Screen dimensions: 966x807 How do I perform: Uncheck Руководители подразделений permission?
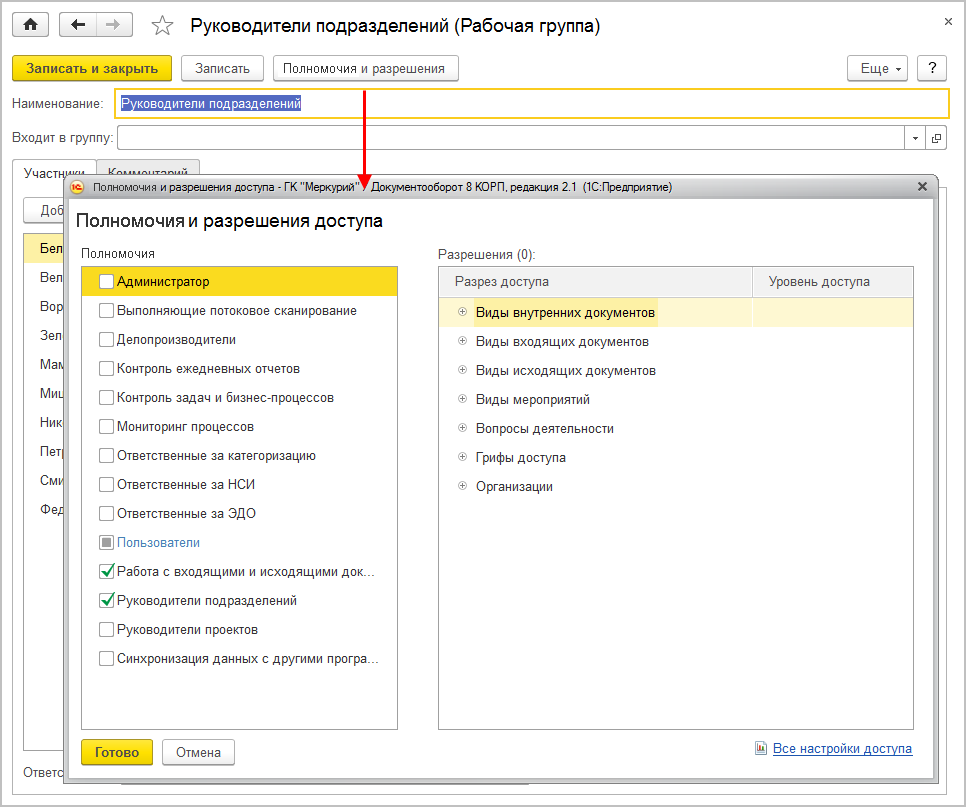click(107, 600)
